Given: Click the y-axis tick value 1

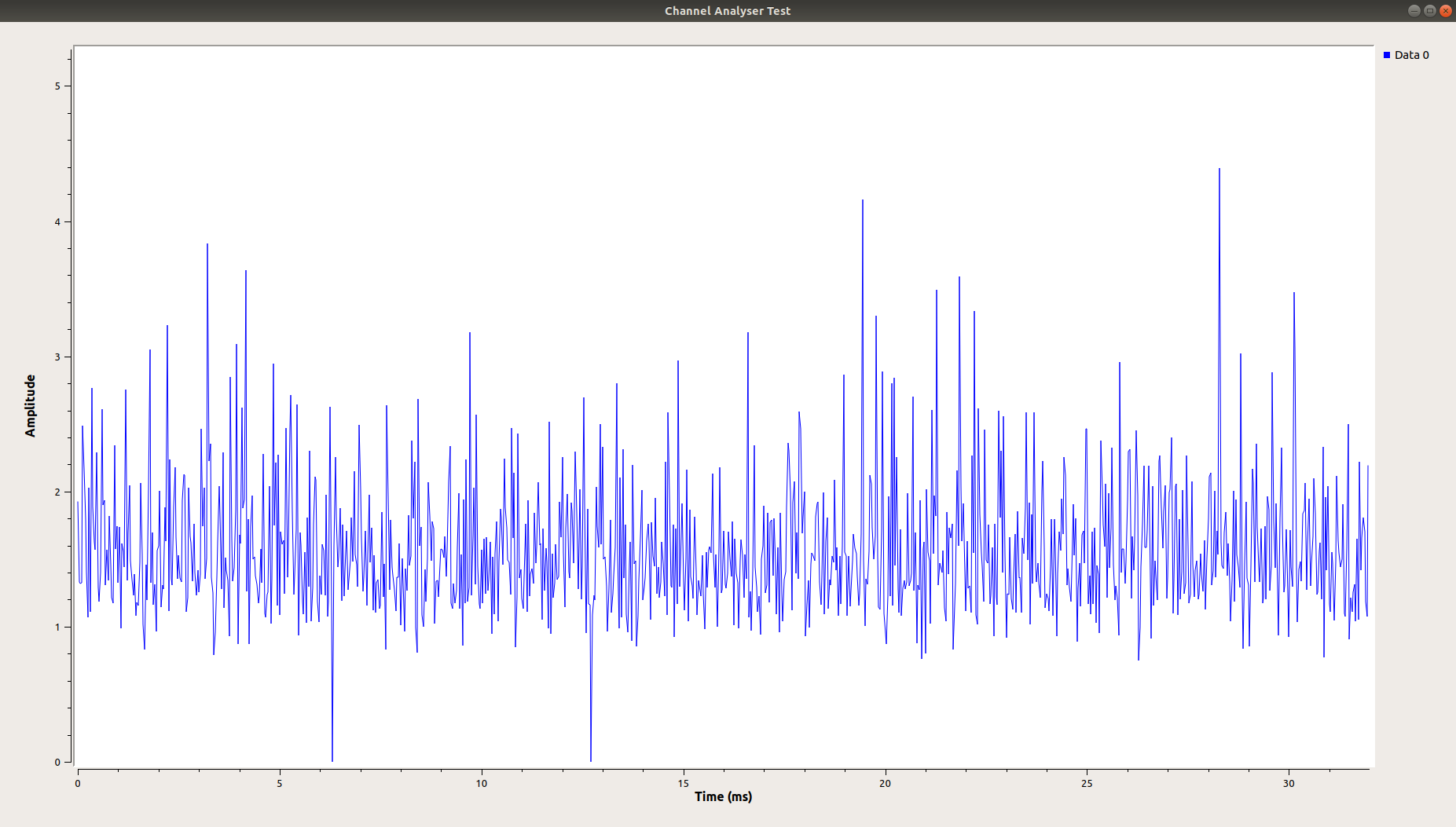Looking at the screenshot, I should 57,627.
